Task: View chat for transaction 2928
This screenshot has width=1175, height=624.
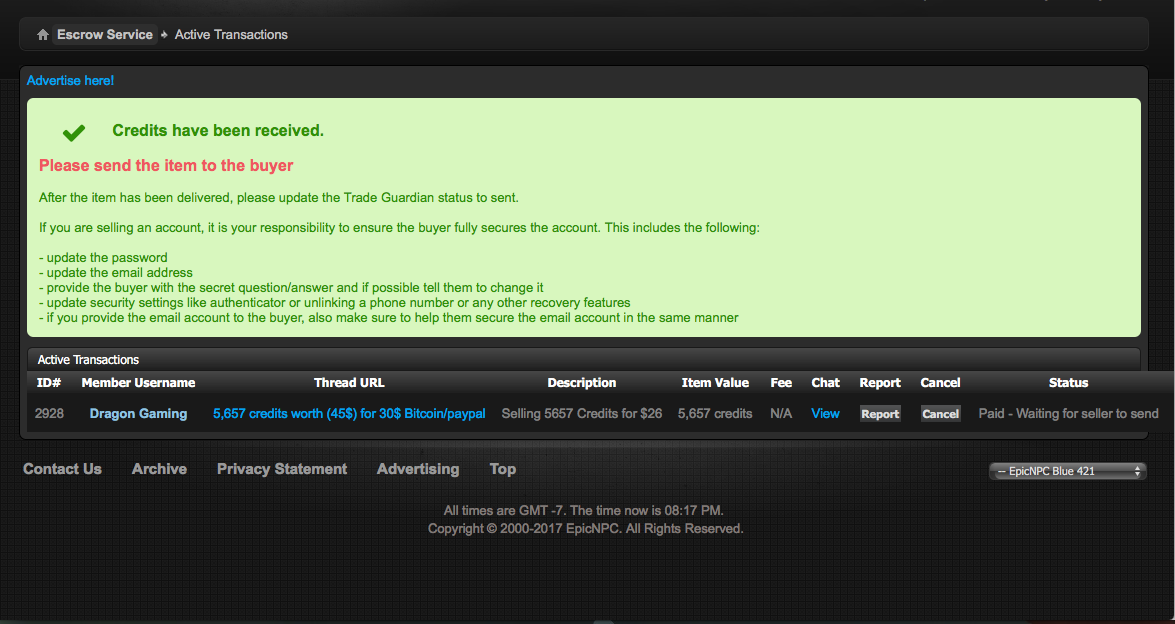Action: coord(825,414)
